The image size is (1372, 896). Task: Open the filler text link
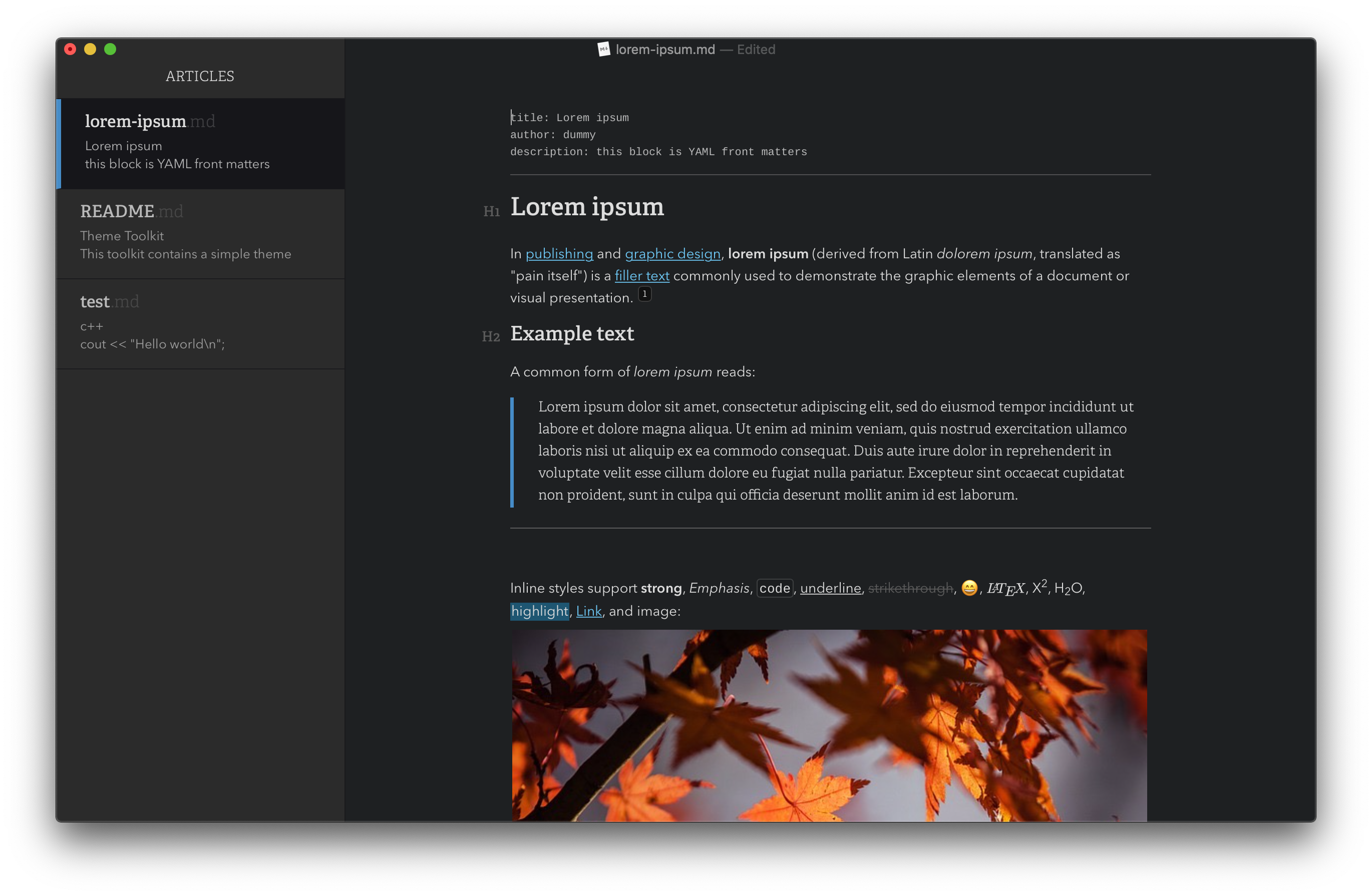[641, 276]
